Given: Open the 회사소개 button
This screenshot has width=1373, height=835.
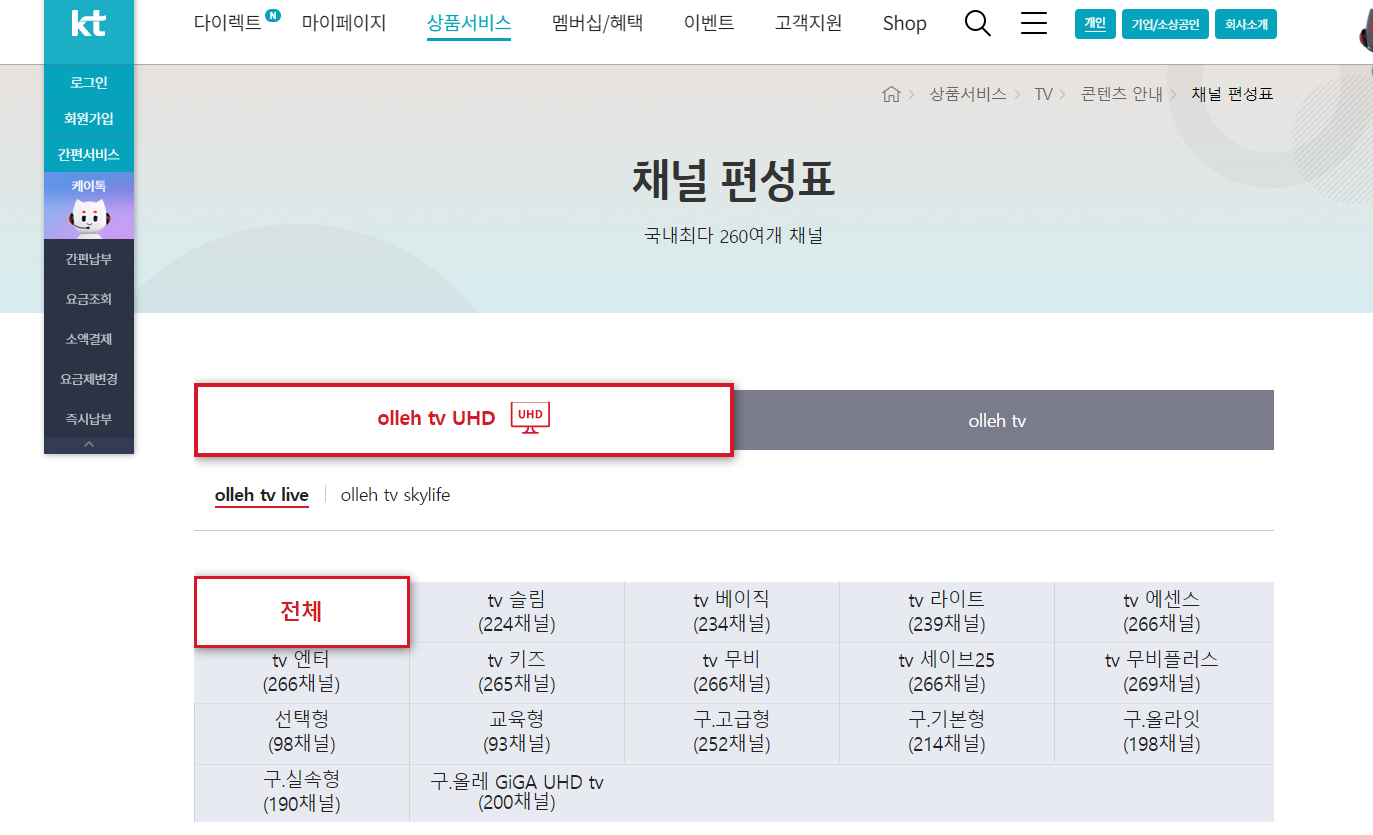Looking at the screenshot, I should tap(1246, 24).
